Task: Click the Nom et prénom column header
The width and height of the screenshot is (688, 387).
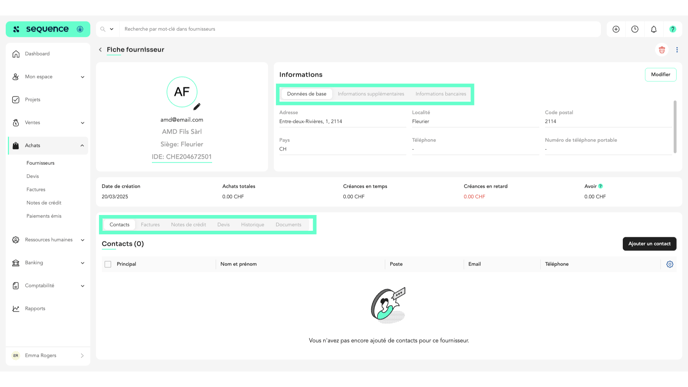Action: click(x=238, y=264)
